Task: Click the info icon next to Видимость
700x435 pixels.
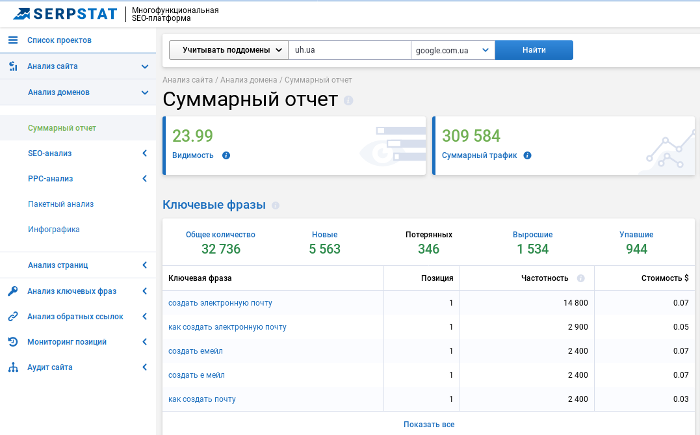Action: (x=226, y=155)
